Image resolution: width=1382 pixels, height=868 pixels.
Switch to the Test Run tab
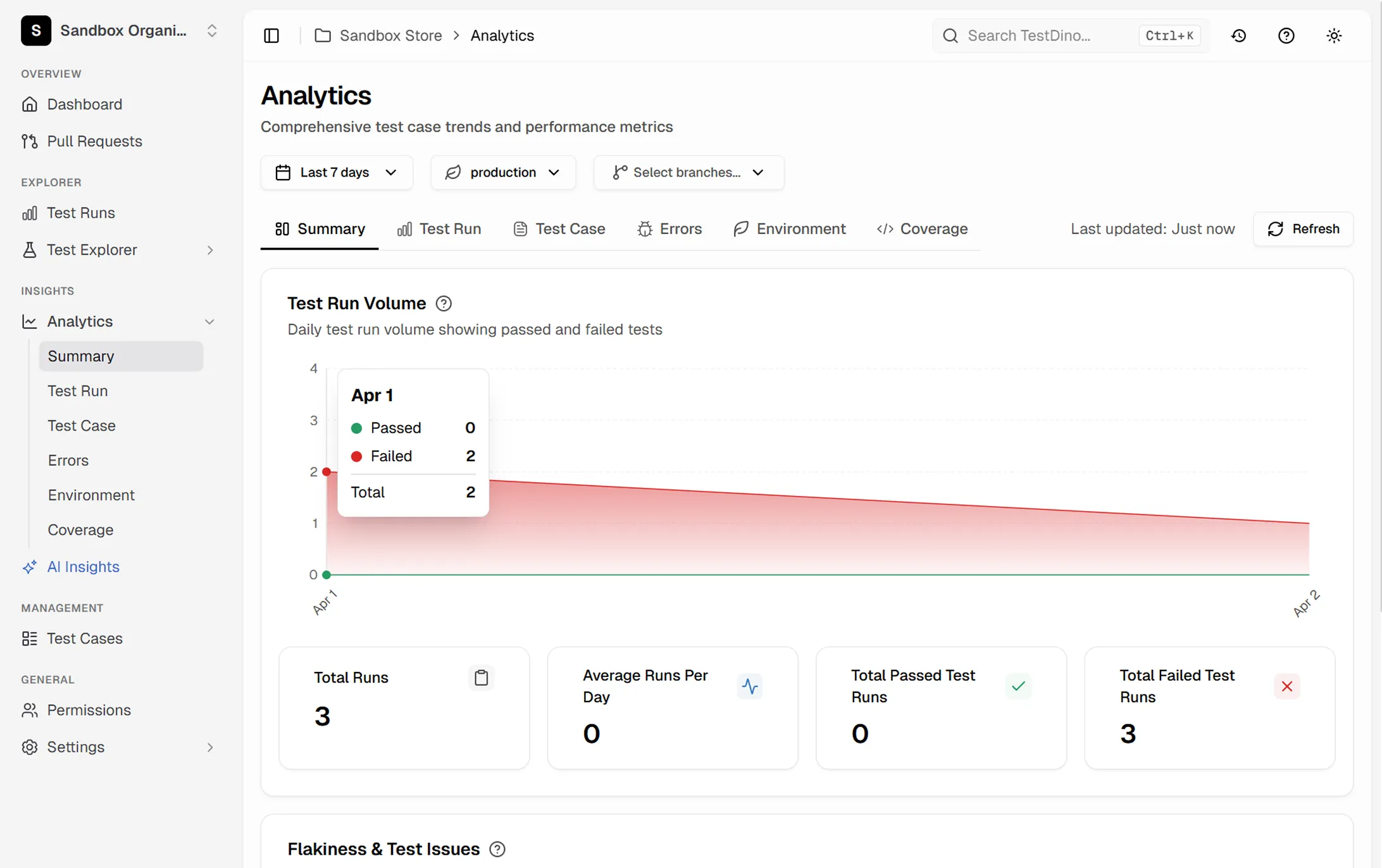[x=439, y=229]
